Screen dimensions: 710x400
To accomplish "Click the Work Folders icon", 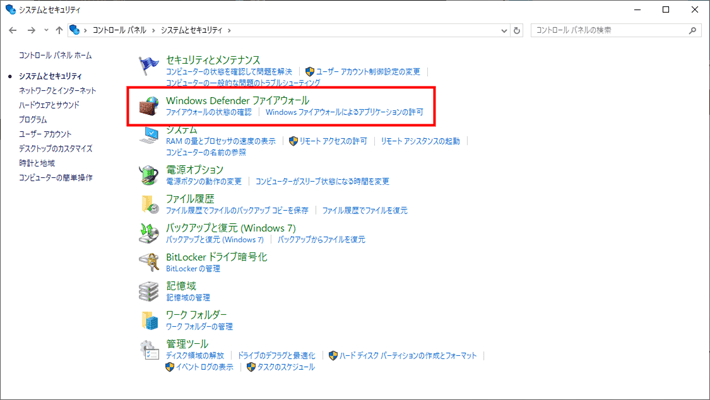I will (x=149, y=320).
